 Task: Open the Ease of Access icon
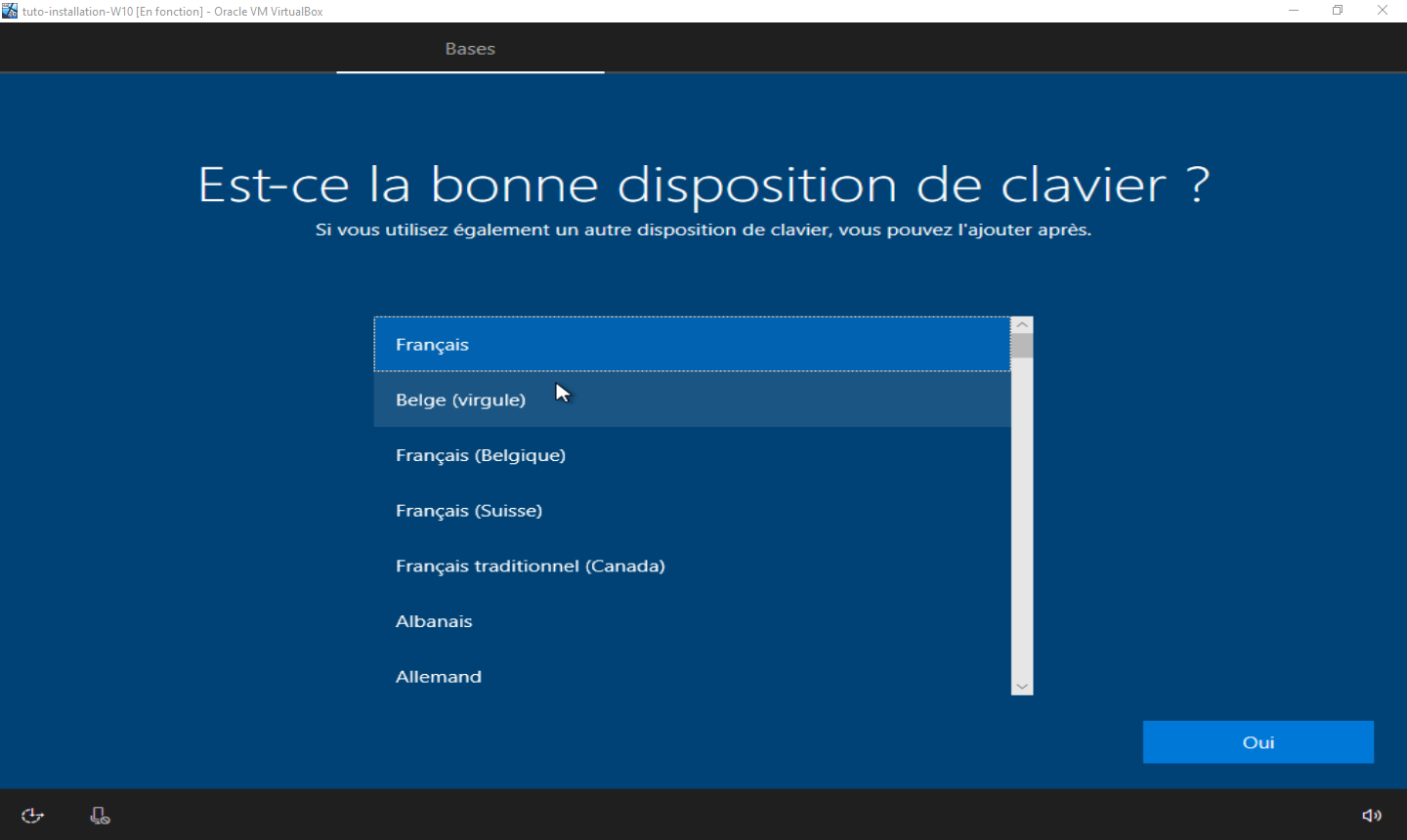point(32,815)
